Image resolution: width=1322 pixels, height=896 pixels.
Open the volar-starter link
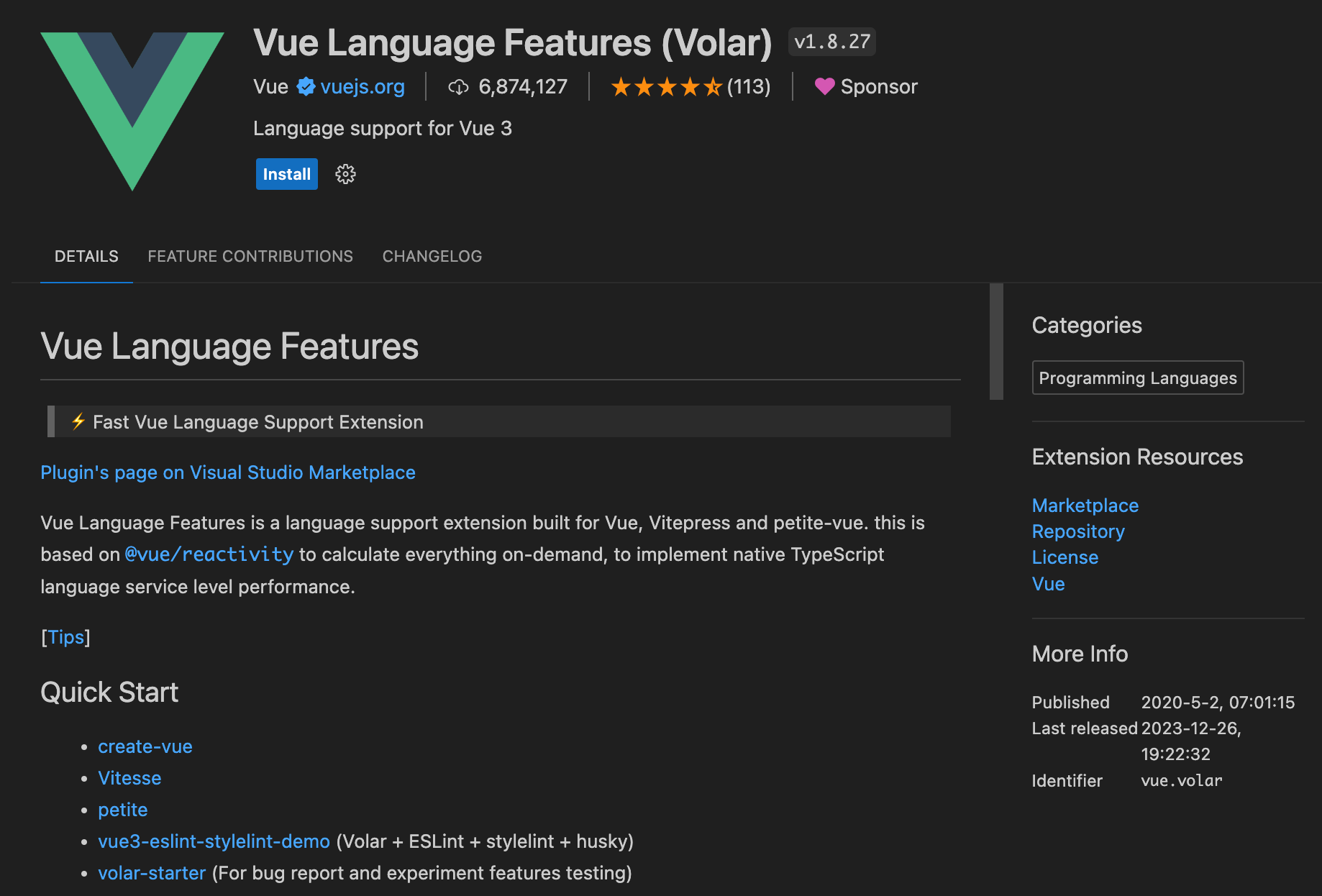(152, 873)
